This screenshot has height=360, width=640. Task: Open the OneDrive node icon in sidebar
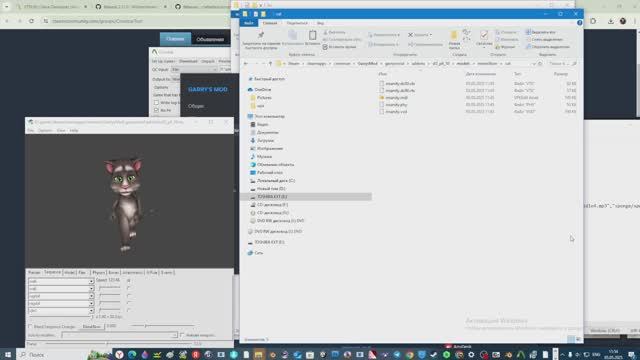250,90
